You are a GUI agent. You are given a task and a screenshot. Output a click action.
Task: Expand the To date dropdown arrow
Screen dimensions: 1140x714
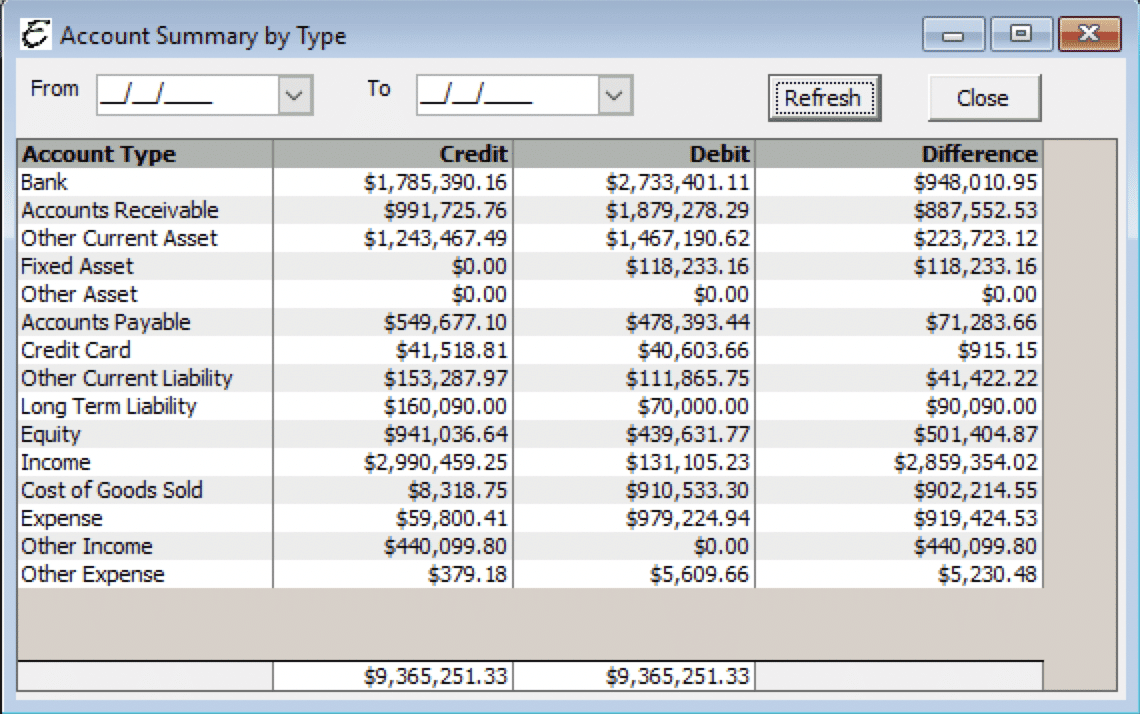[615, 96]
